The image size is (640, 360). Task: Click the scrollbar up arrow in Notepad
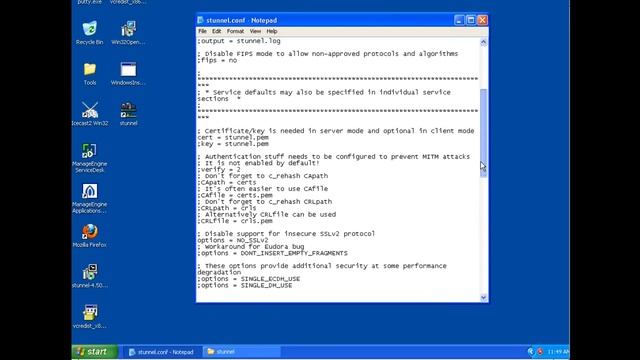click(484, 42)
